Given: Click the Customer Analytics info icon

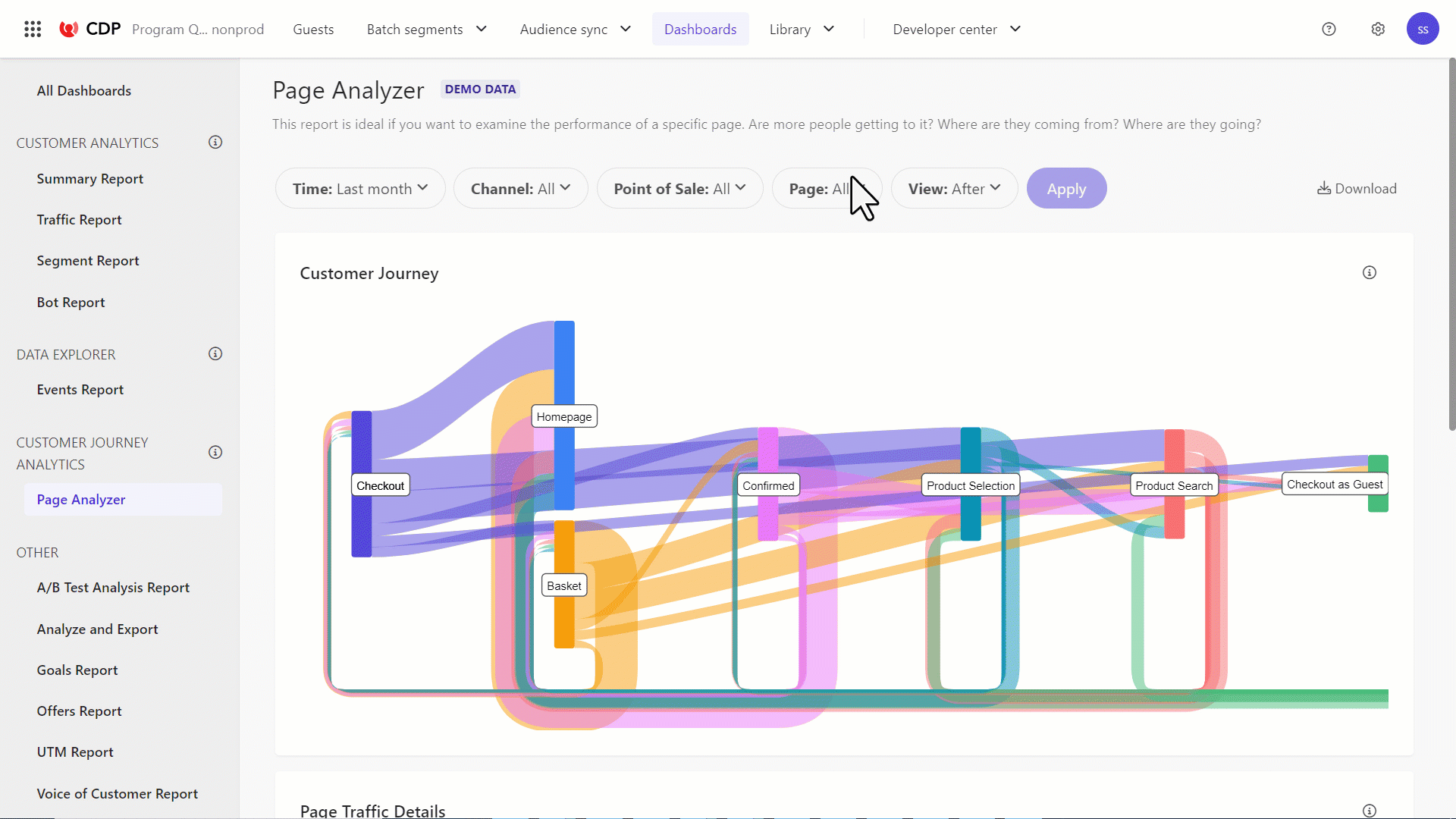Looking at the screenshot, I should coord(216,143).
